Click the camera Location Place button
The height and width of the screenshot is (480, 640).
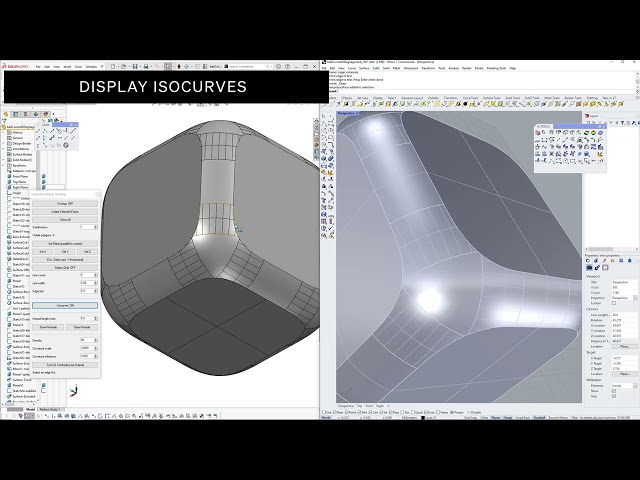(624, 347)
